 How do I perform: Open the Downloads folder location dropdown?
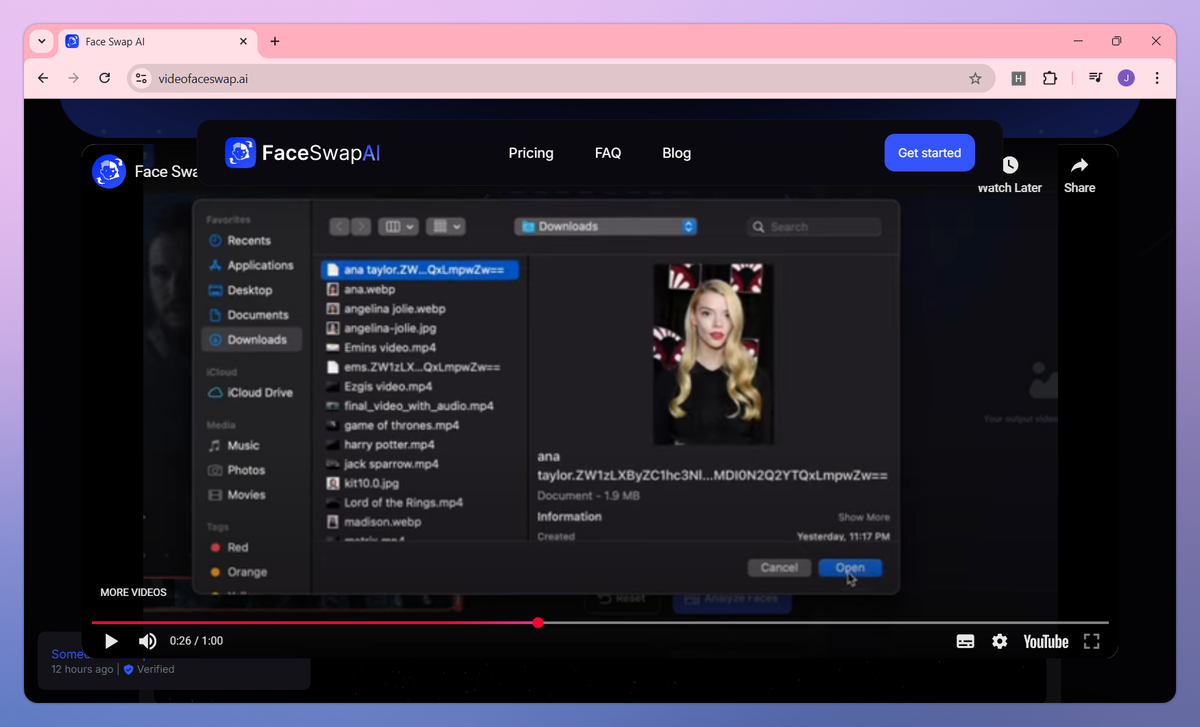click(x=606, y=227)
